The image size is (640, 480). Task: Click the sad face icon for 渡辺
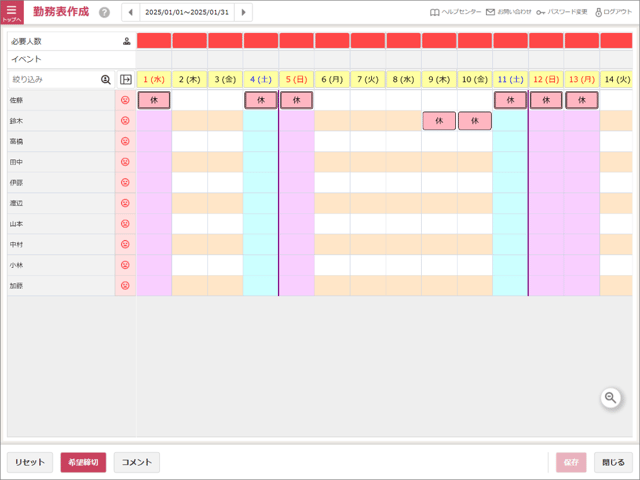point(125,203)
